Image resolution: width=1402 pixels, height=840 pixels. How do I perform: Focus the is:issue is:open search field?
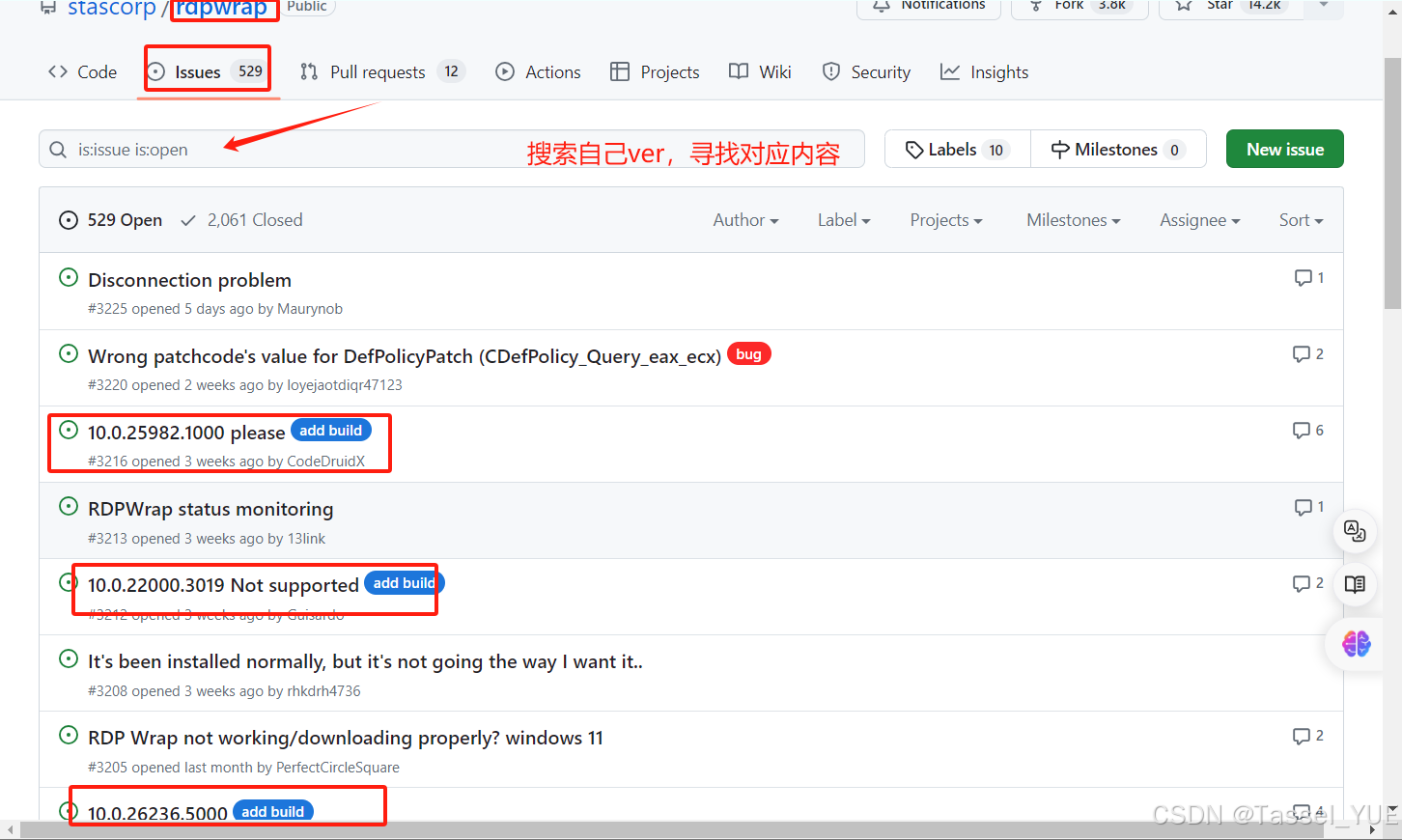click(452, 149)
